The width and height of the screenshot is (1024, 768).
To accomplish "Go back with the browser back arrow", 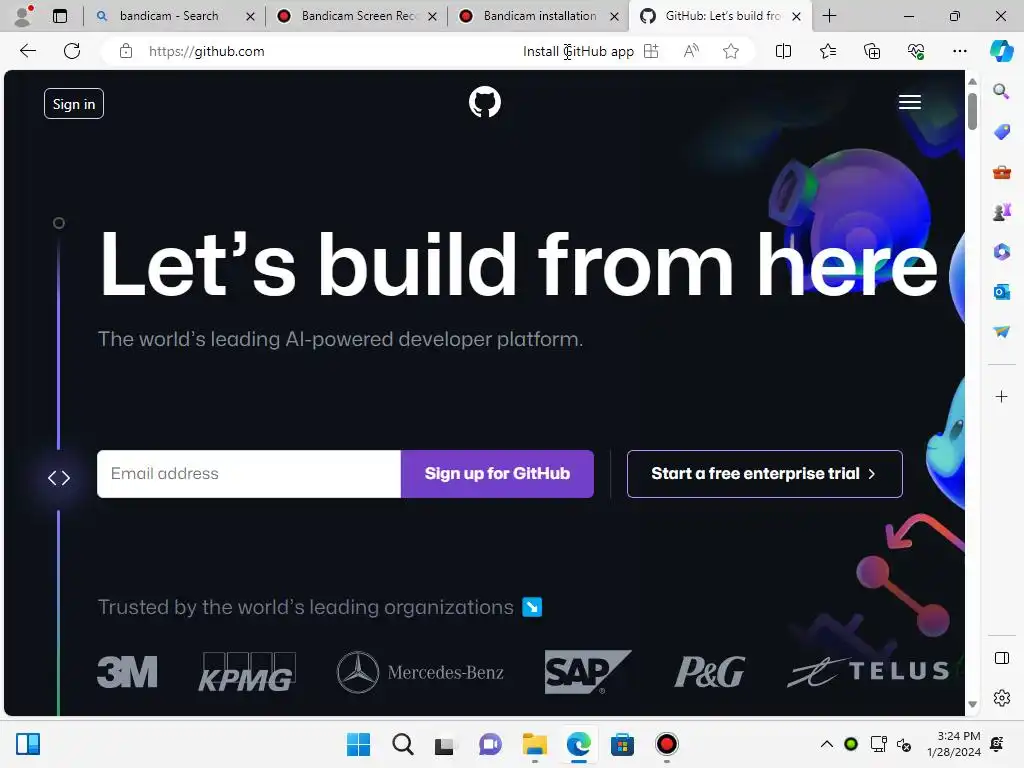I will coord(27,51).
